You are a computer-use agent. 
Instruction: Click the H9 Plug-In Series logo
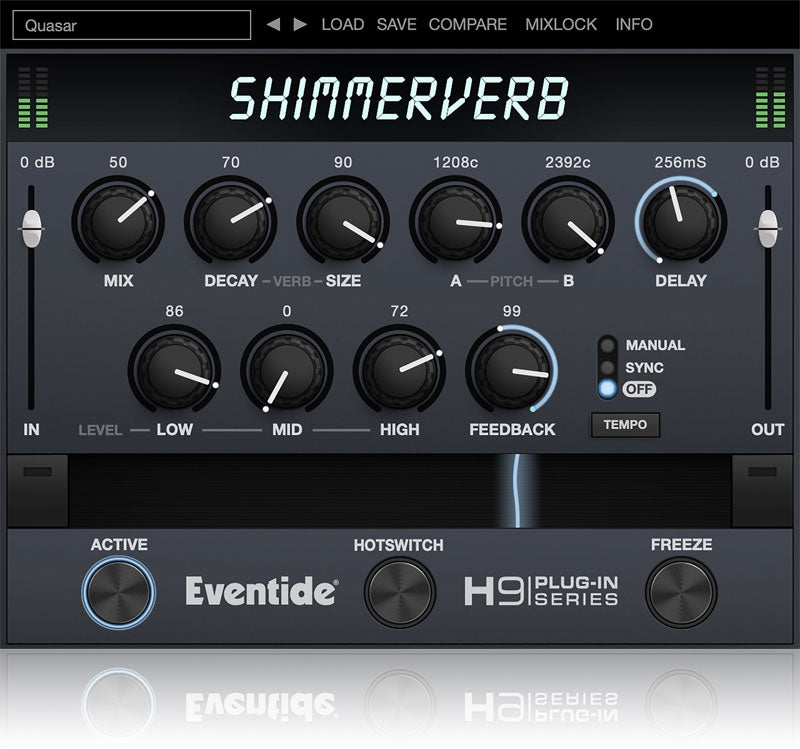point(541,591)
